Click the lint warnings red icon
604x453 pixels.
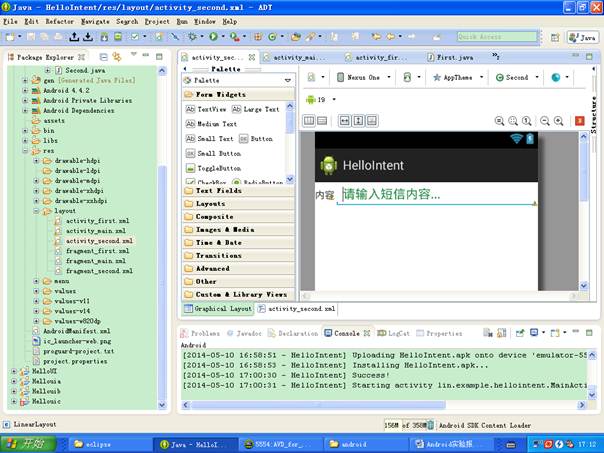580,121
